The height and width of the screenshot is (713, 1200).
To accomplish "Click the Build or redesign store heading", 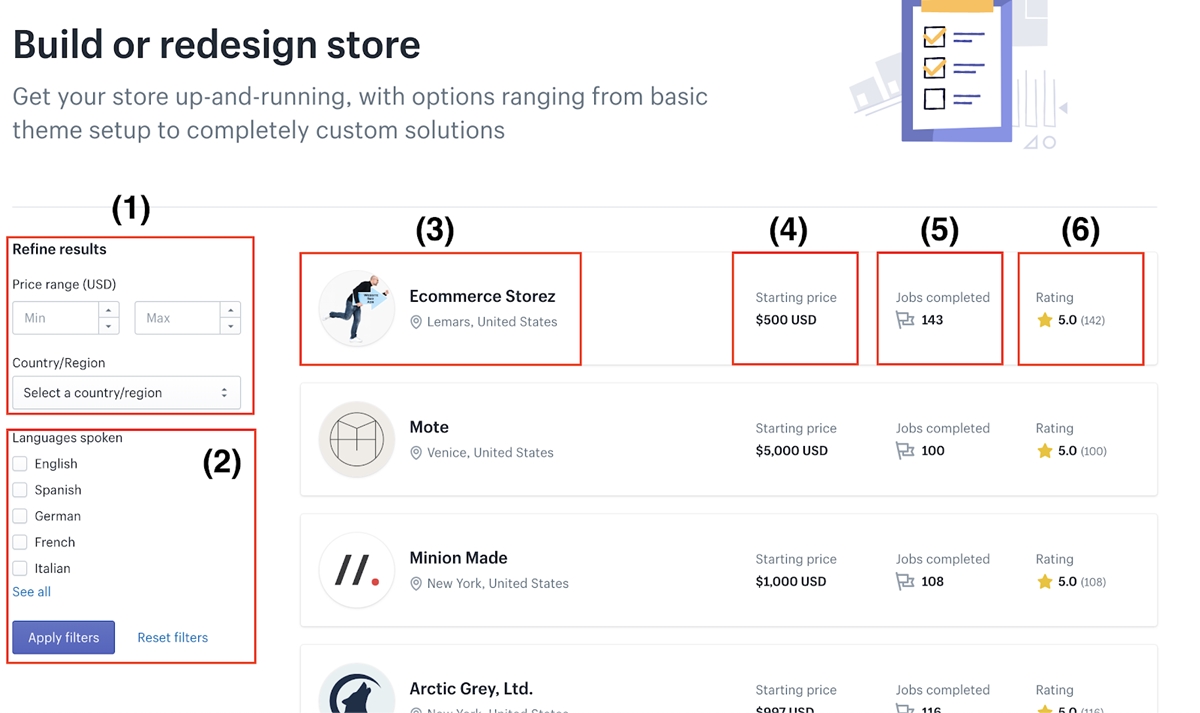I will tap(216, 45).
